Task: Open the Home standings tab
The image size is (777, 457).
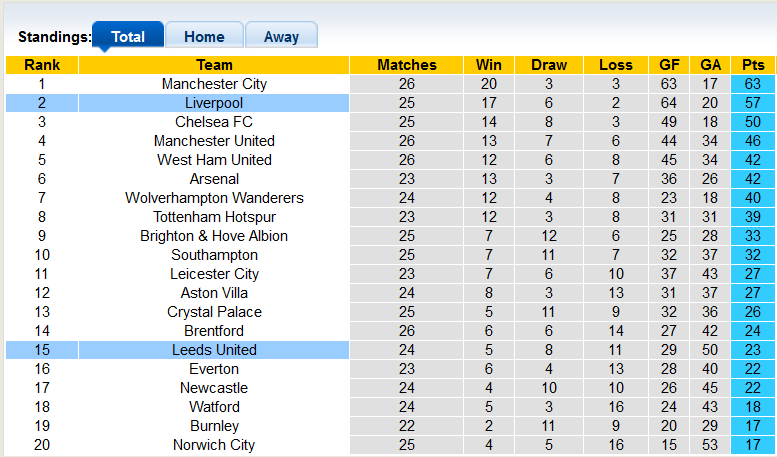Action: coord(204,37)
